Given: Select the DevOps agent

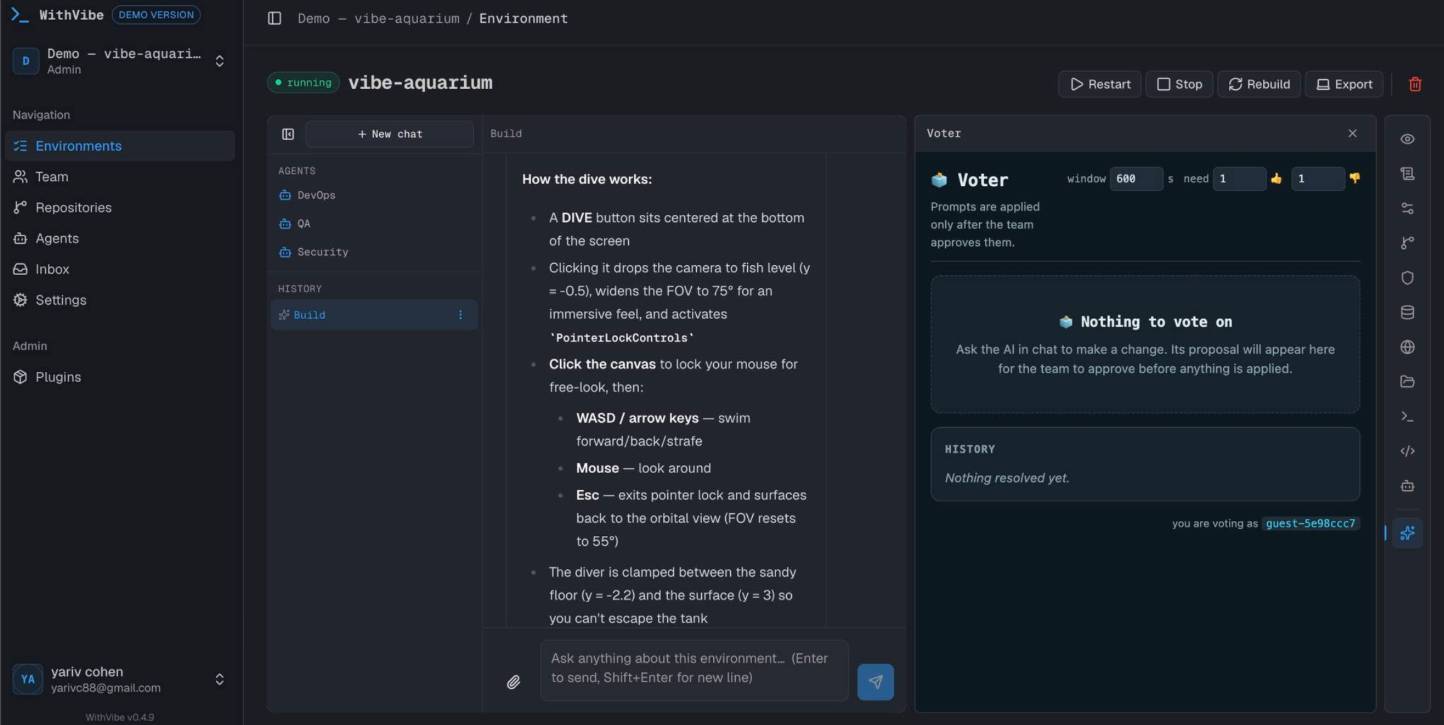Looking at the screenshot, I should [x=374, y=195].
